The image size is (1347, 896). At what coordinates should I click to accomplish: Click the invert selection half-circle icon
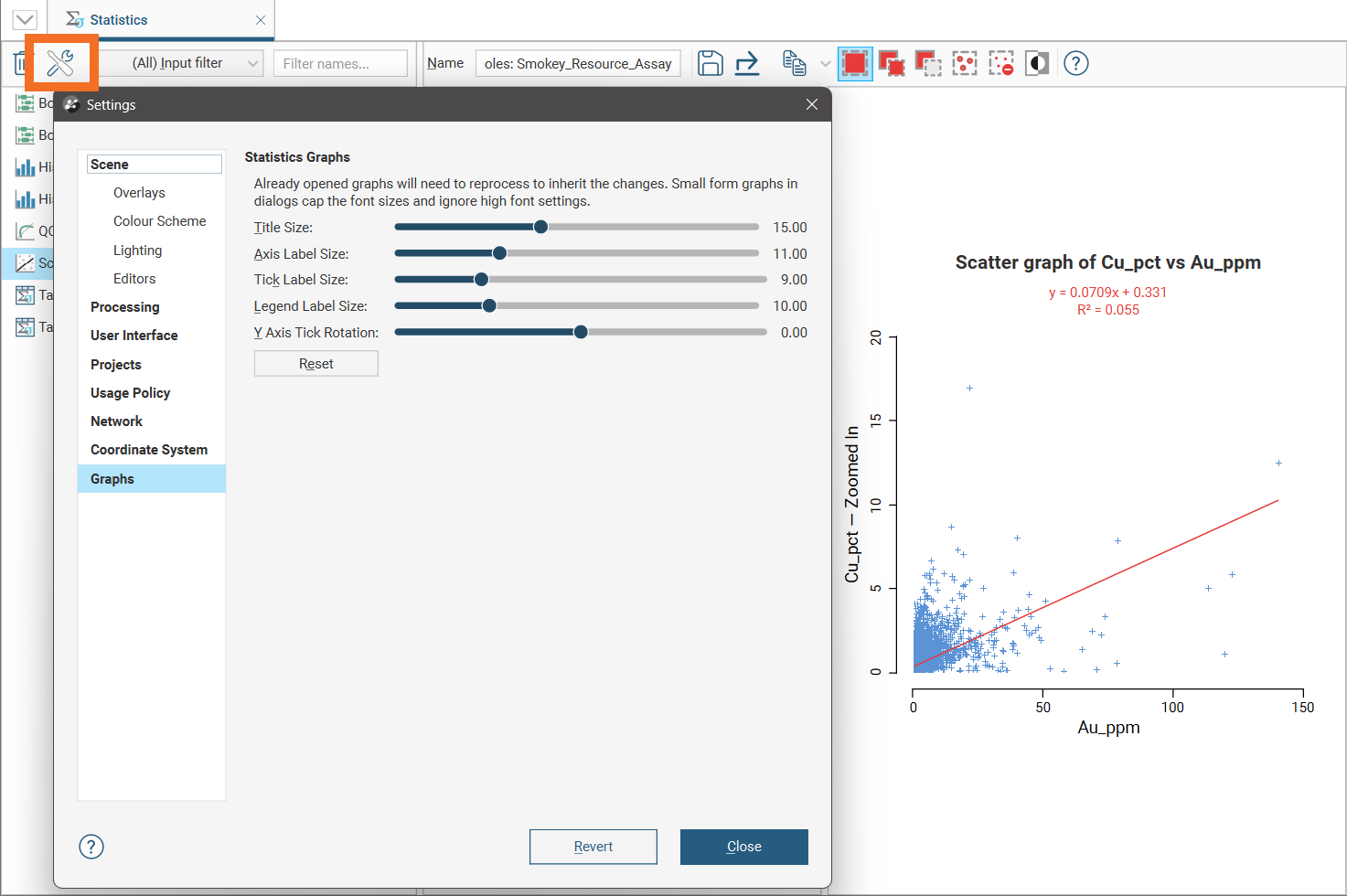1037,63
